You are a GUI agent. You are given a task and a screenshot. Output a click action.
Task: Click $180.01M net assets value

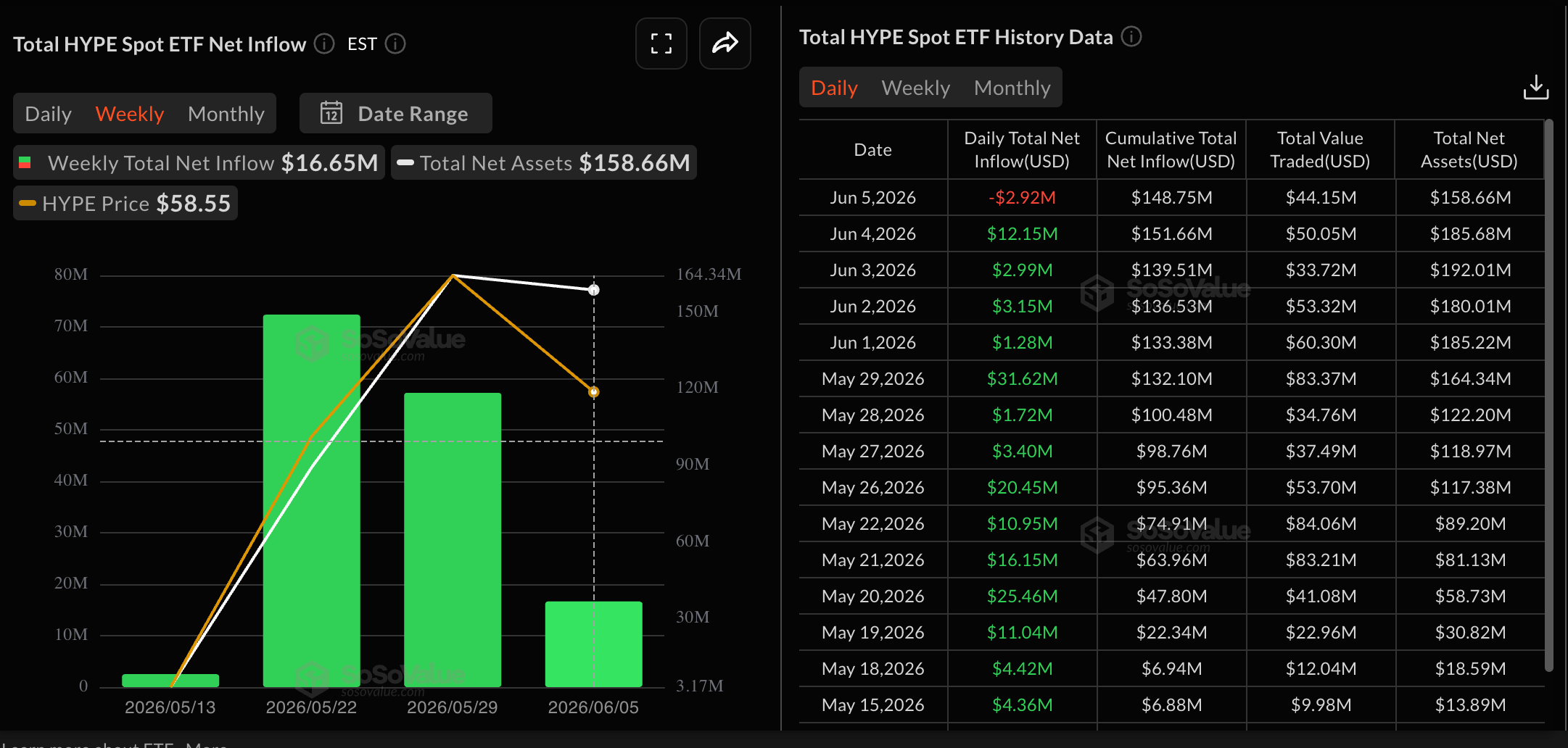(x=1470, y=306)
